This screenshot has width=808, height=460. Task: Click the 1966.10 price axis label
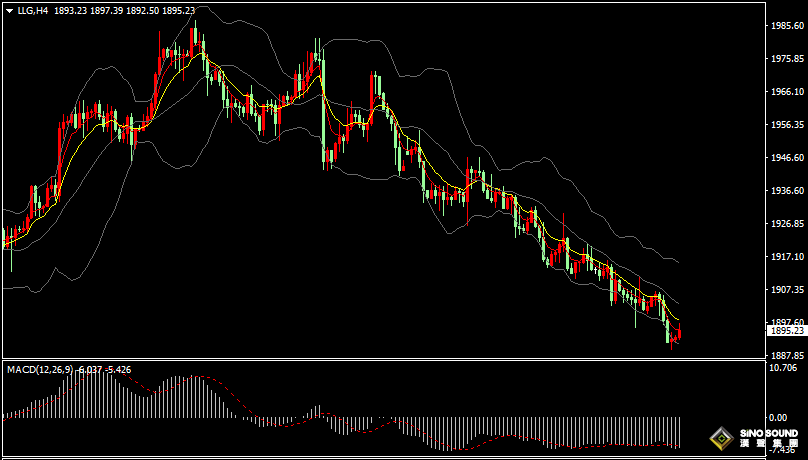785,92
